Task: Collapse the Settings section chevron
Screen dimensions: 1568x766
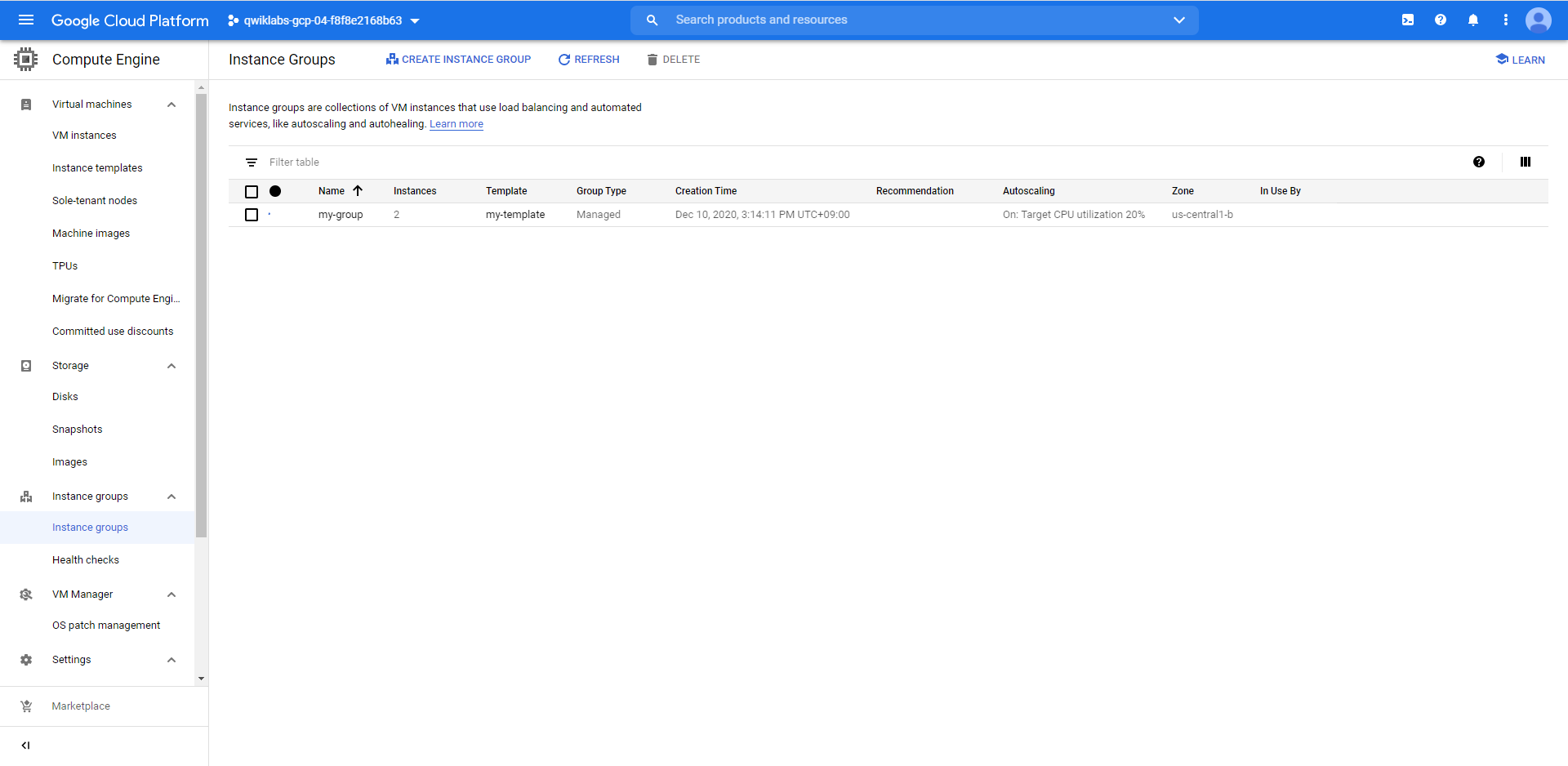Action: pos(171,660)
